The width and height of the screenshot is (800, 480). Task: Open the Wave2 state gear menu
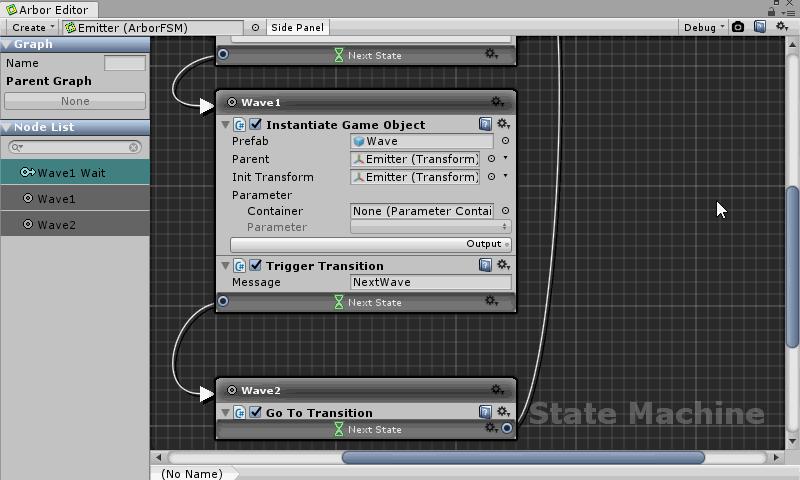(497, 390)
